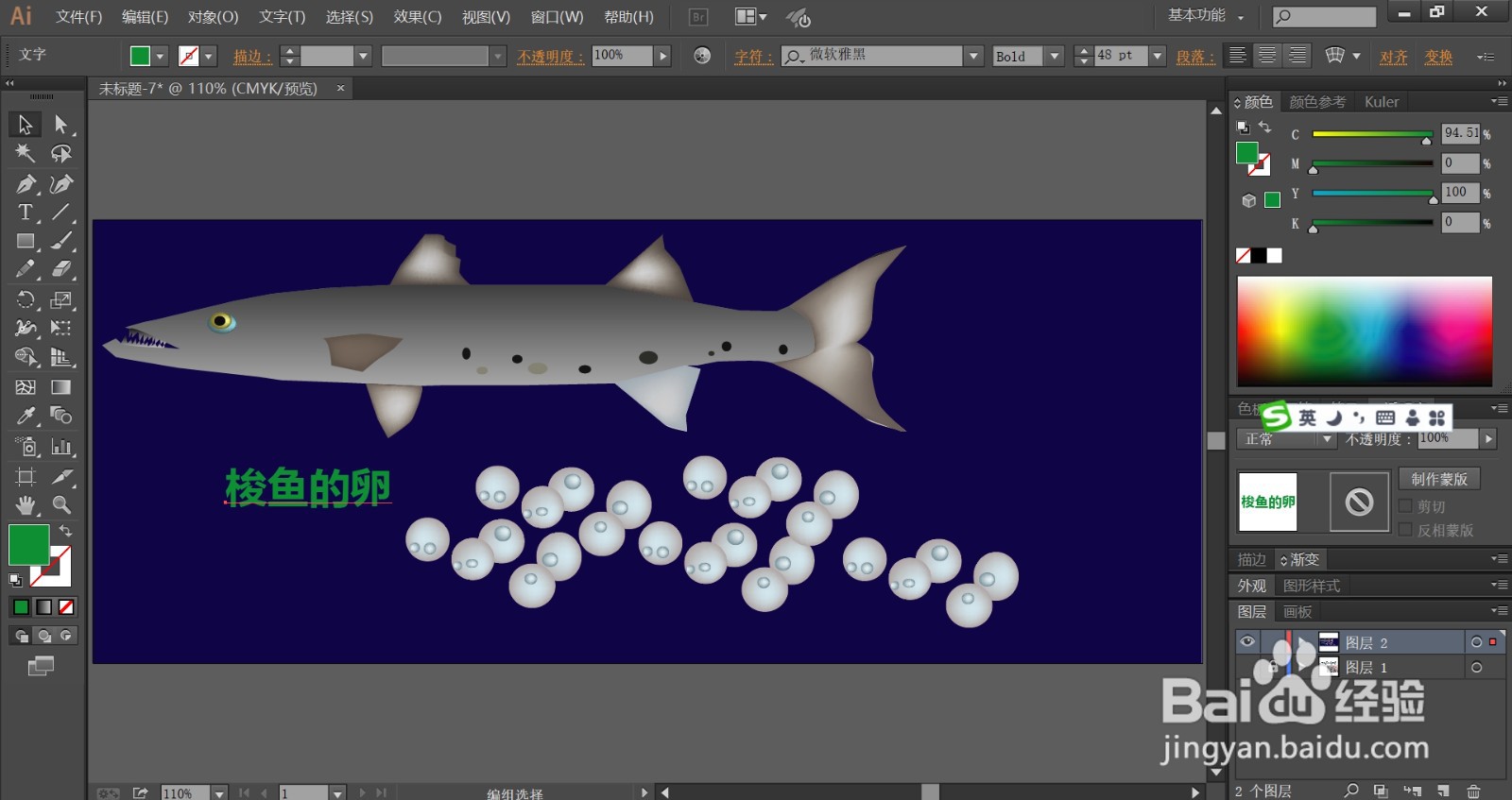
Task: Set paint to None in toolbox
Action: [66, 607]
